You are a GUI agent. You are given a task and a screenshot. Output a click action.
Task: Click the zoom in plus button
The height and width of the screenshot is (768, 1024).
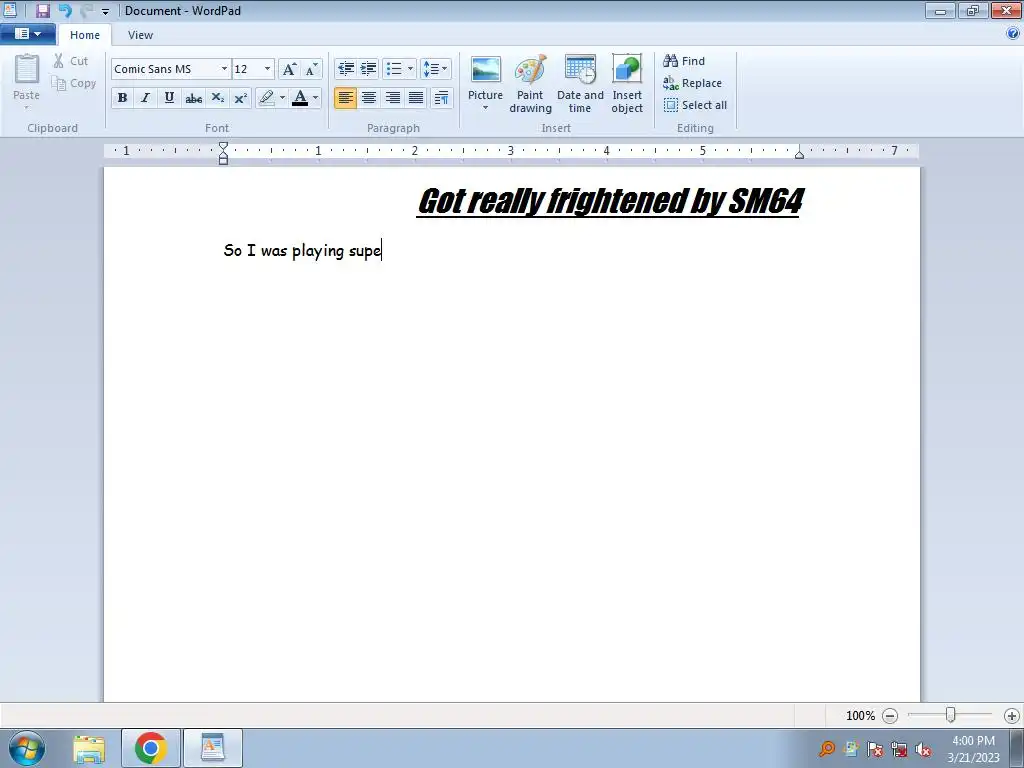coord(1012,716)
